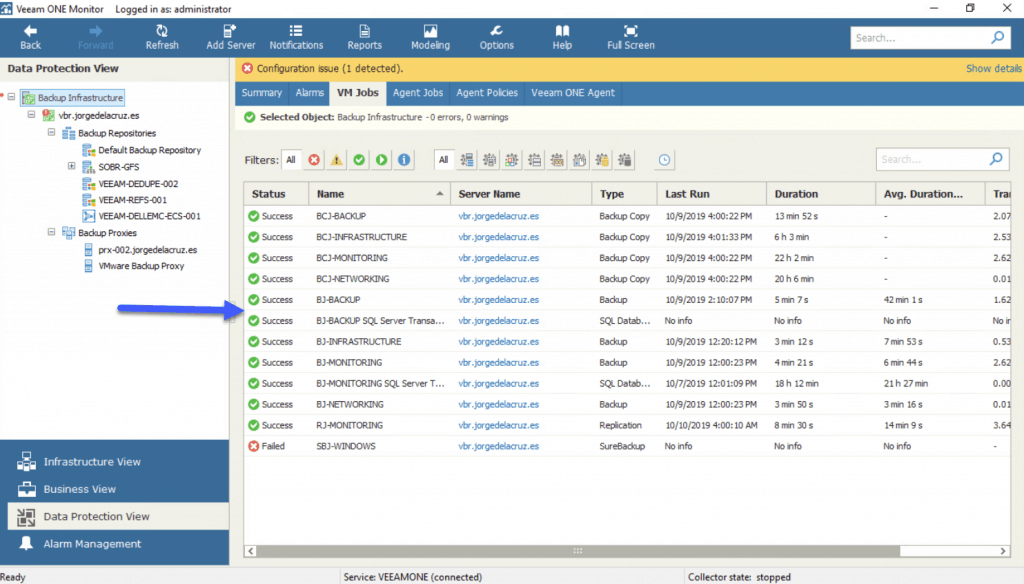Switch to the Alarms tab
1024x584 pixels.
click(310, 93)
